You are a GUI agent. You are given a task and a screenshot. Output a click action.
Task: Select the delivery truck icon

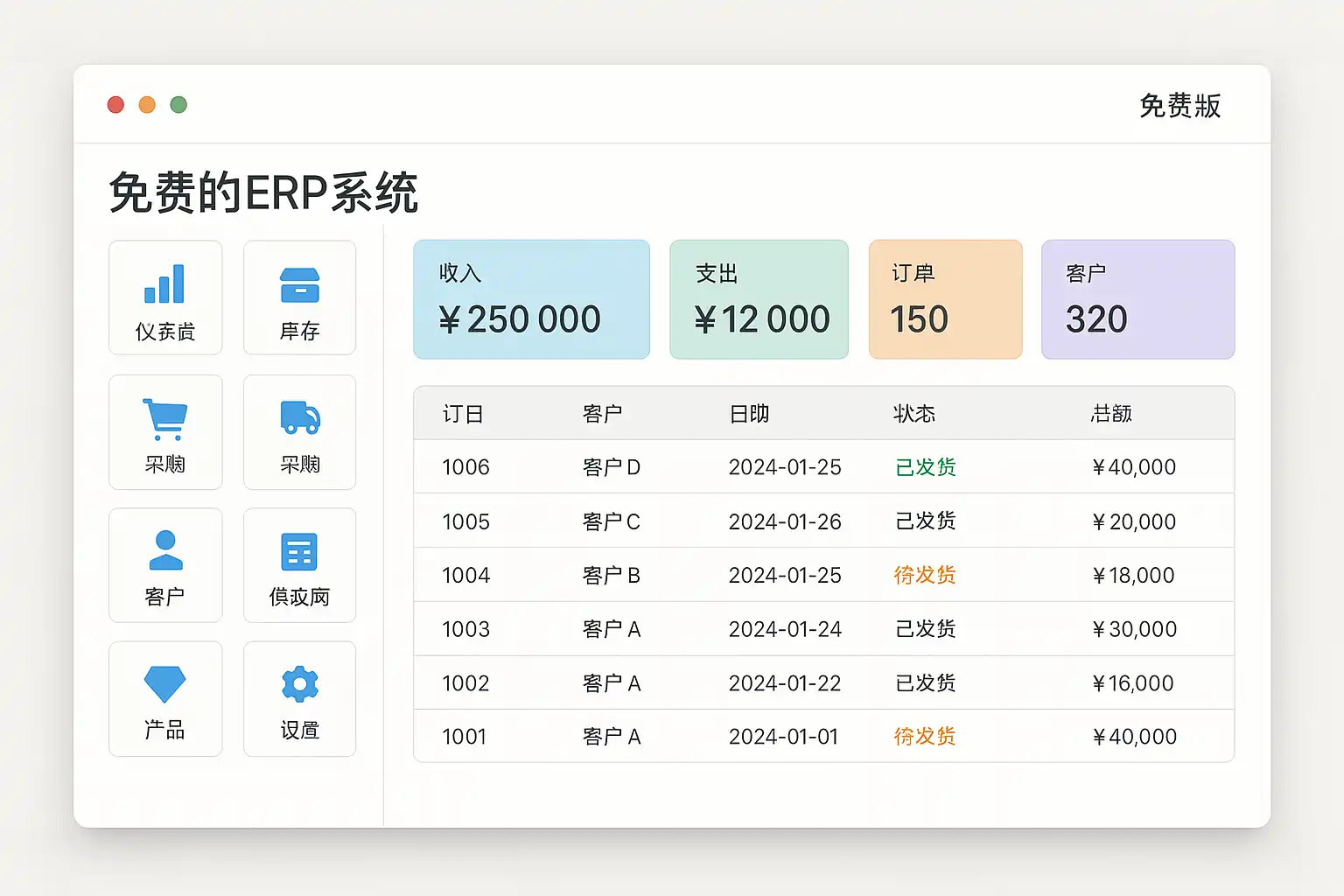point(299,417)
